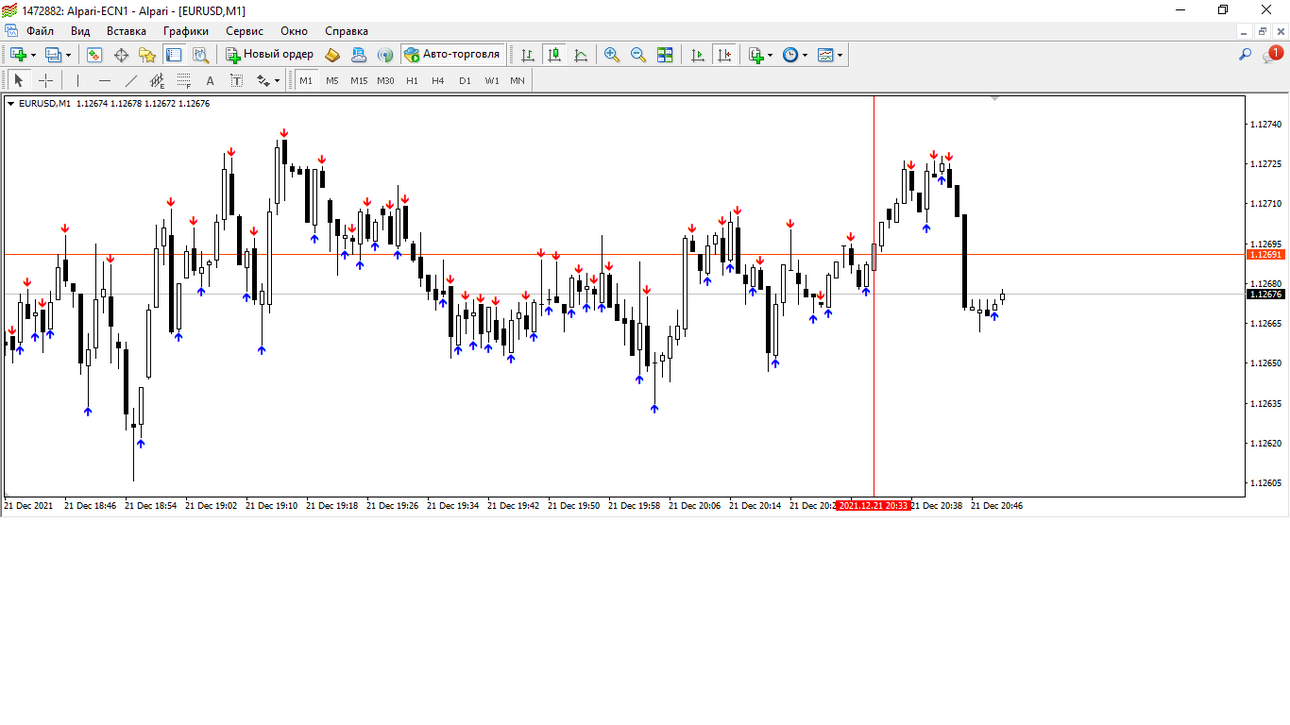Click the Arrows objects icon
The height and width of the screenshot is (725, 1290).
[263, 81]
